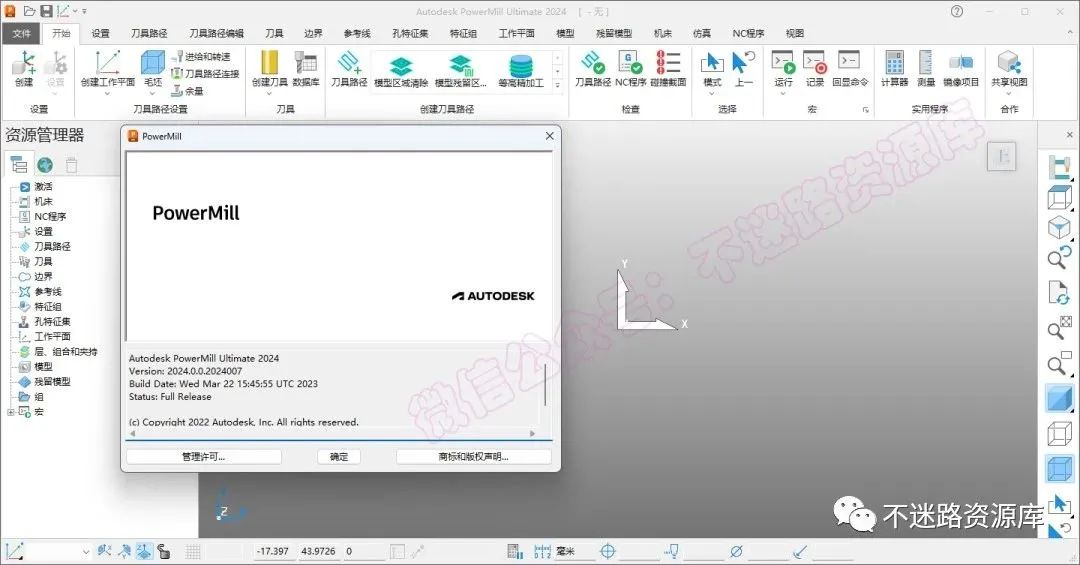Open the quick access toolbar customize arrow
This screenshot has height=565, width=1080.
pos(85,12)
